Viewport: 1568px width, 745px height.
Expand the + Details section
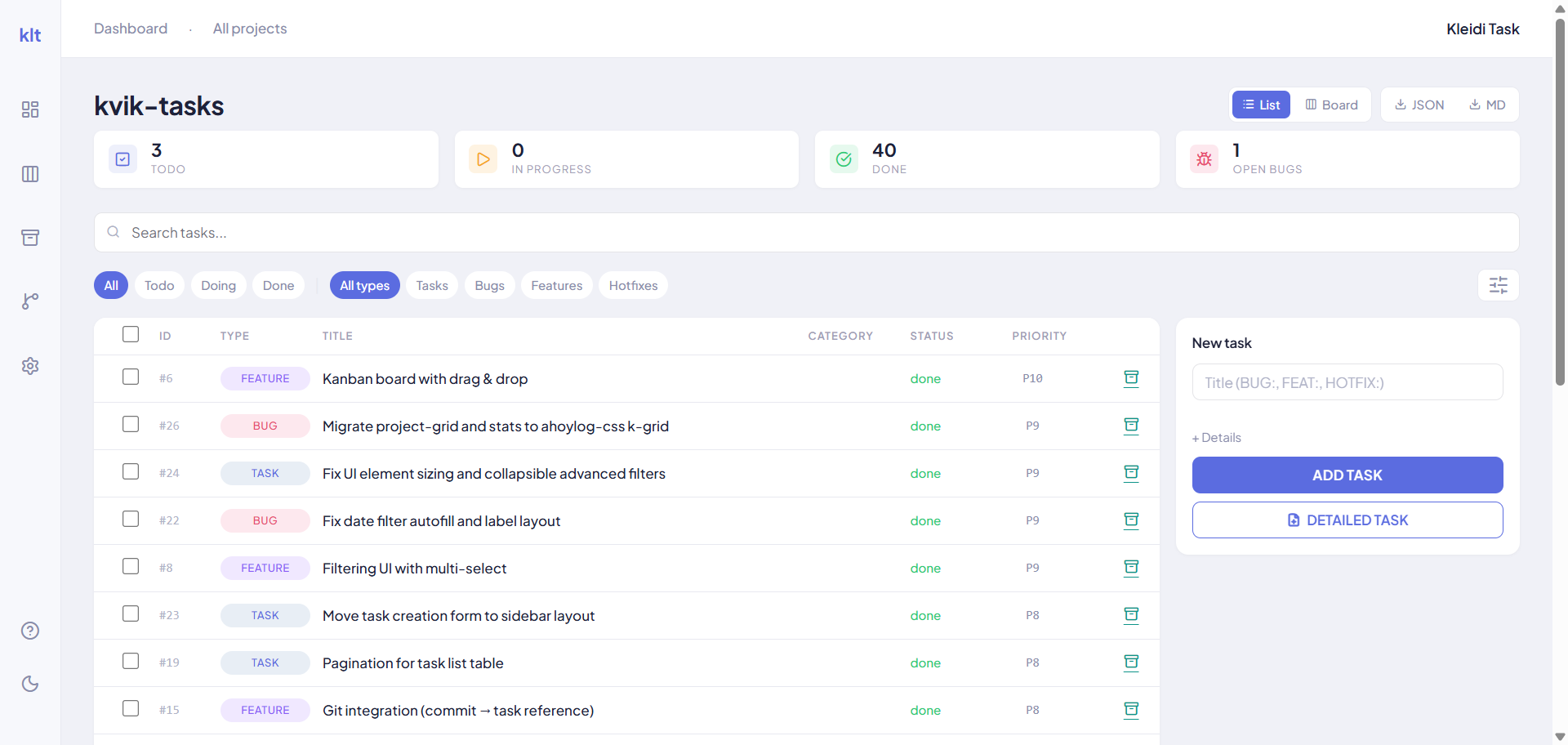pos(1216,438)
